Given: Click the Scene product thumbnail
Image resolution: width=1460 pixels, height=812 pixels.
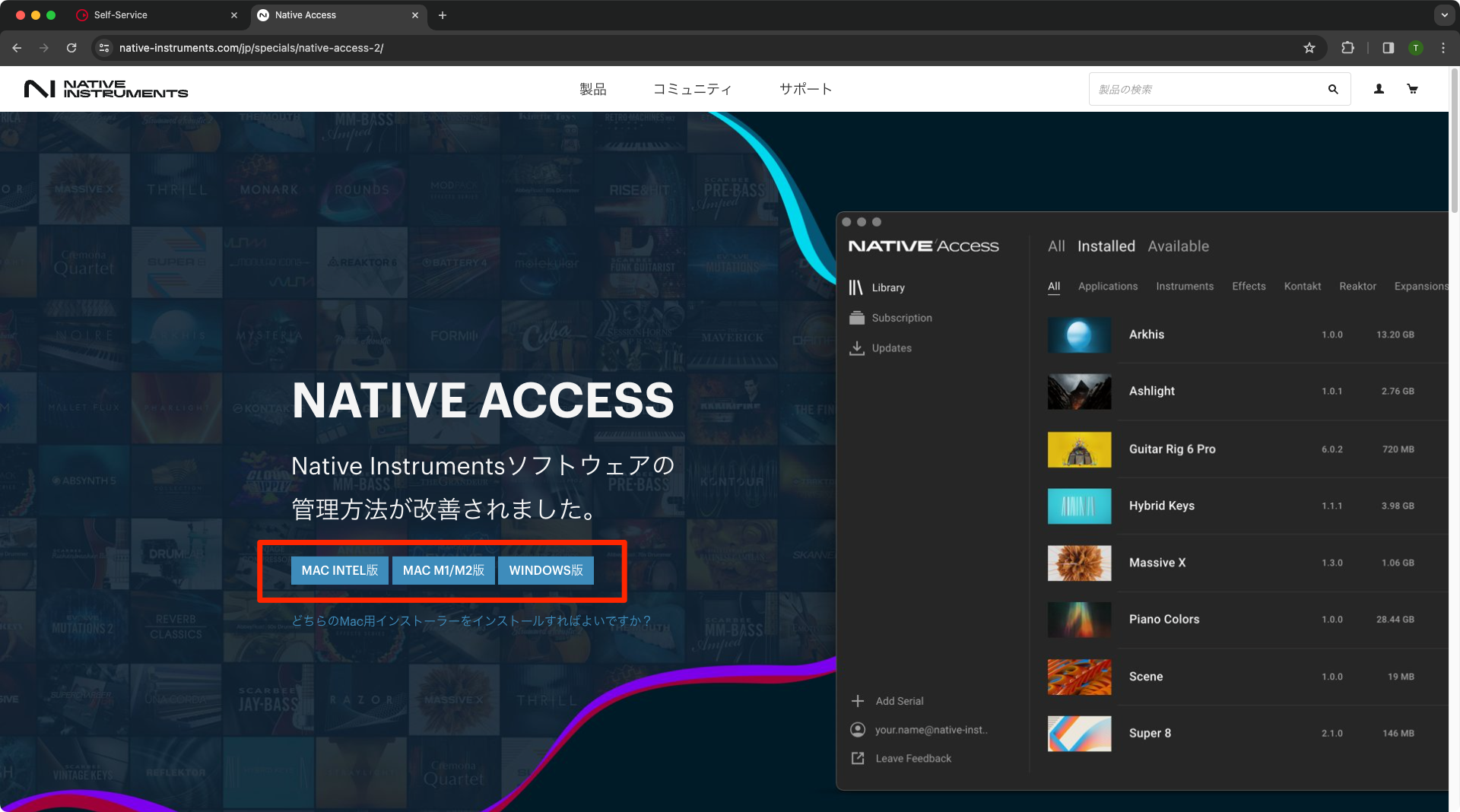Looking at the screenshot, I should (x=1079, y=677).
